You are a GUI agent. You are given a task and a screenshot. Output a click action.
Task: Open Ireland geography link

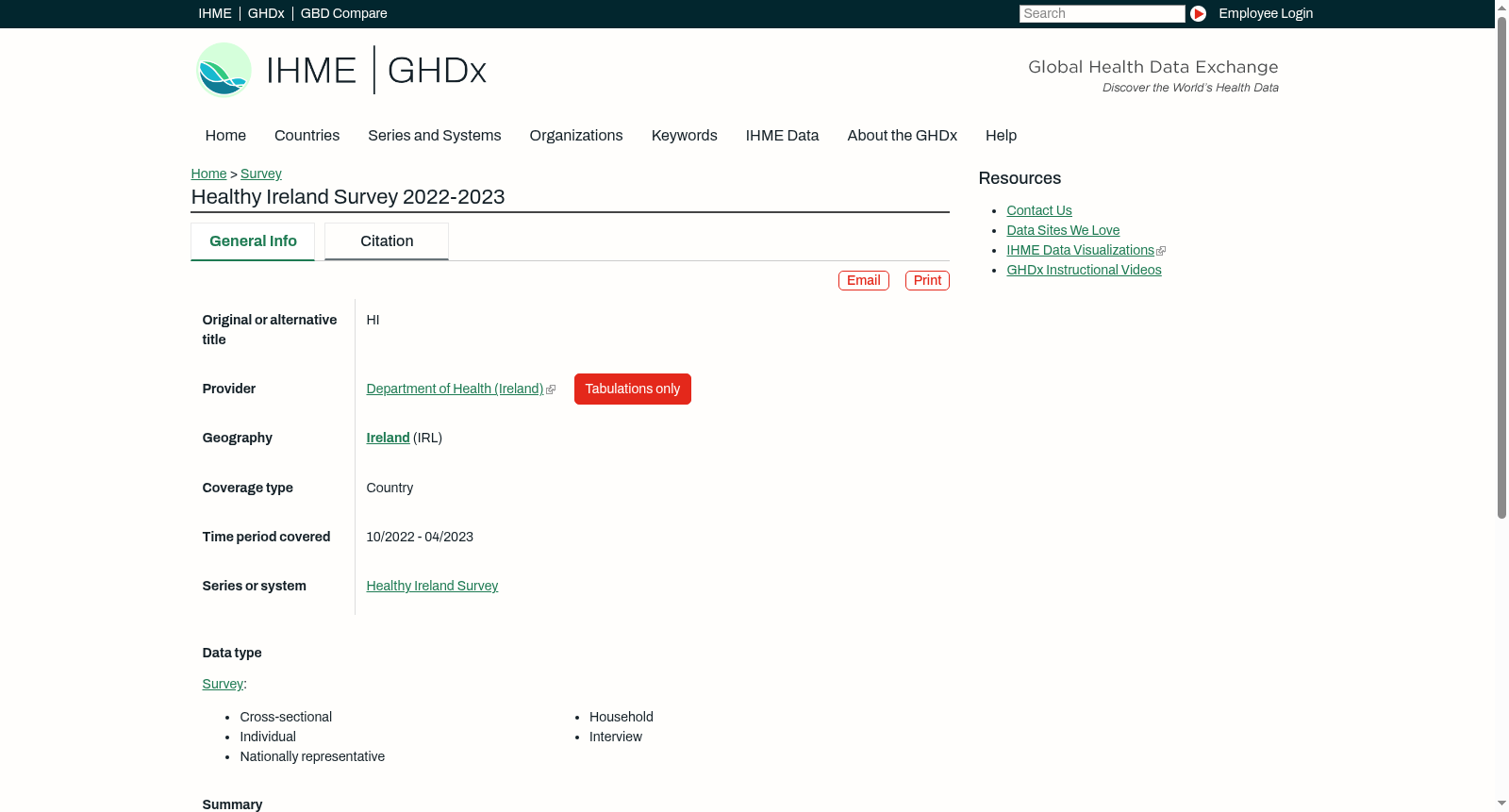pos(388,438)
